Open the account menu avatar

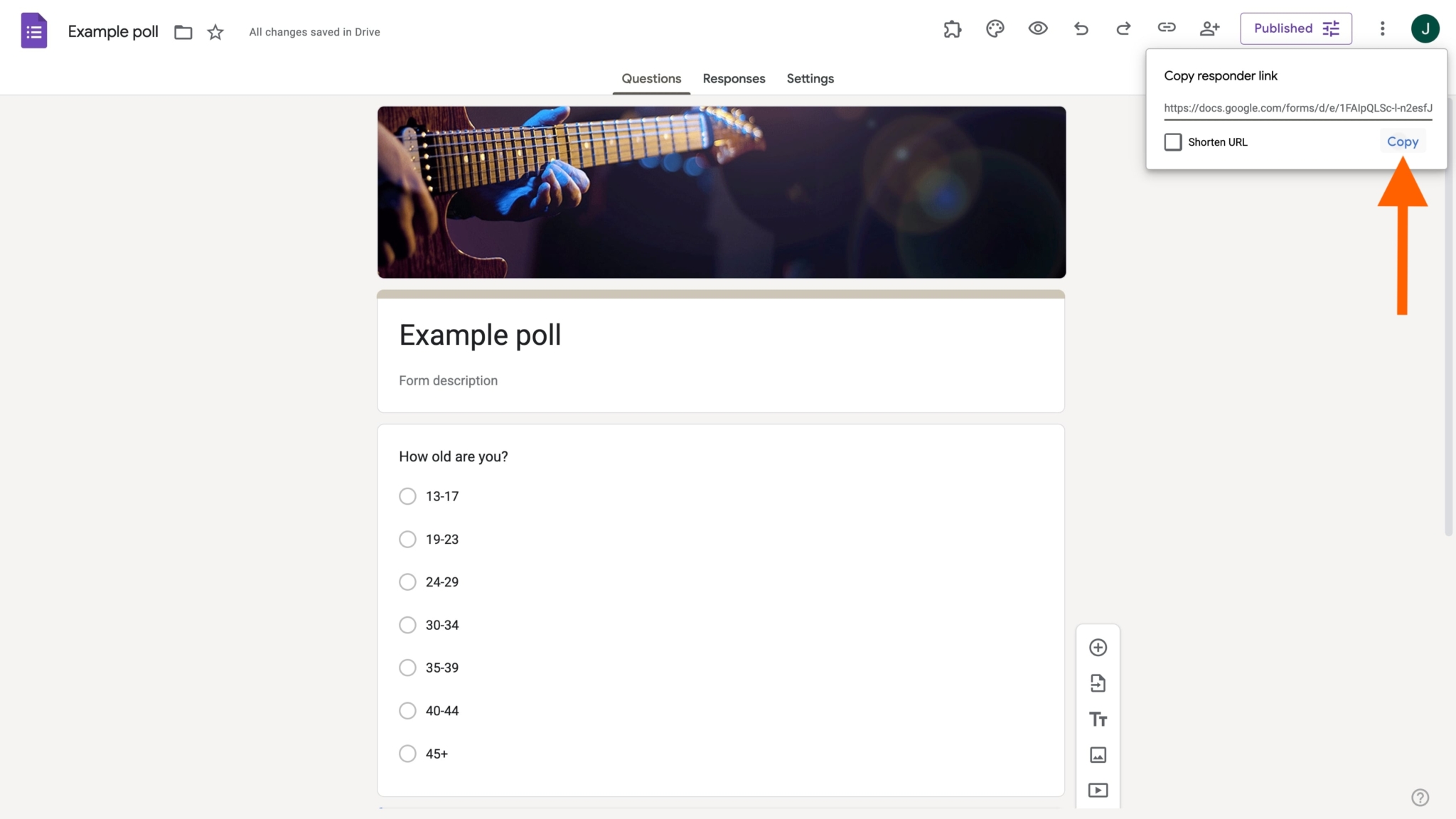point(1426,28)
